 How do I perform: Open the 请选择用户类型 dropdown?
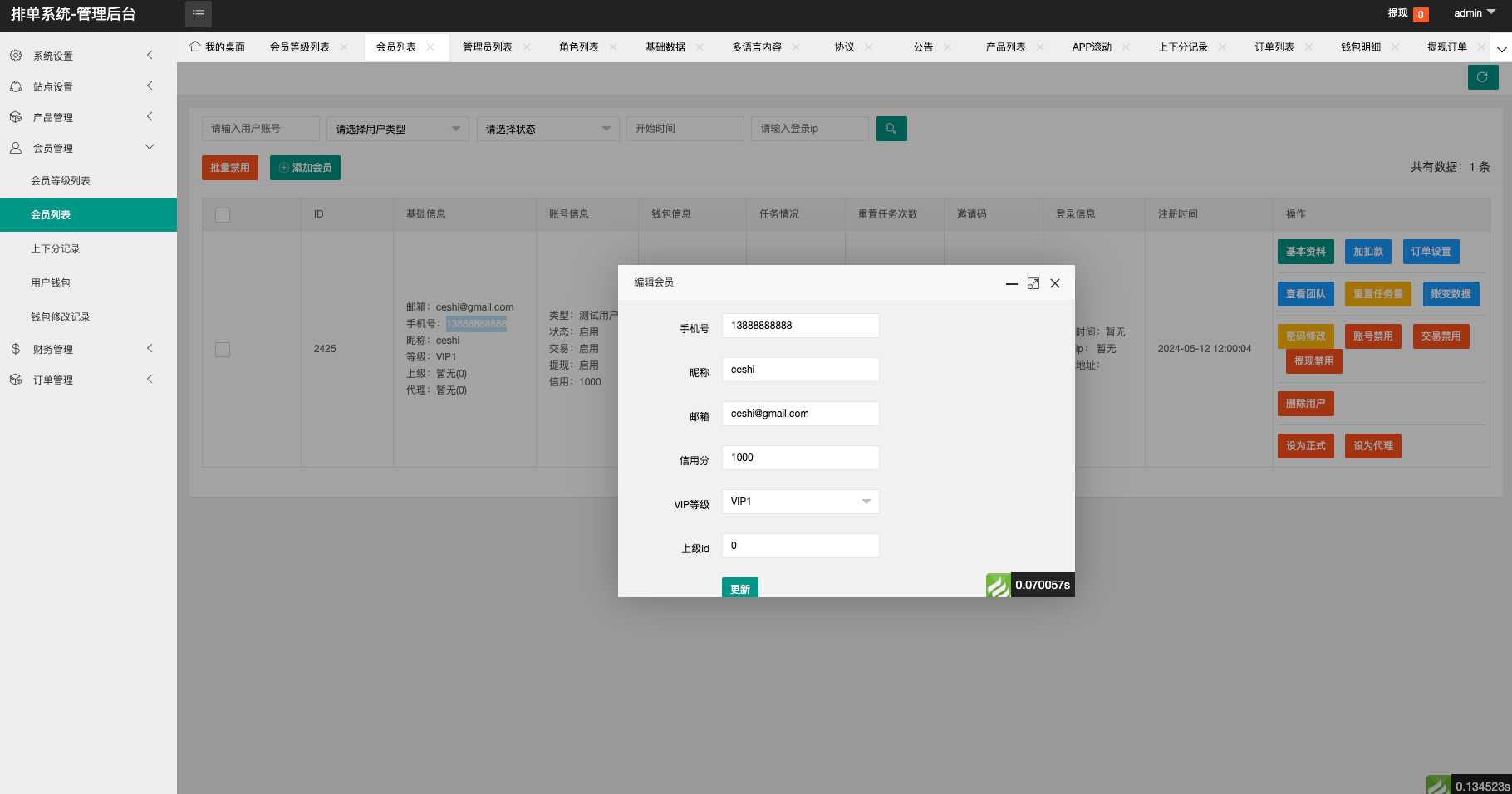(398, 129)
